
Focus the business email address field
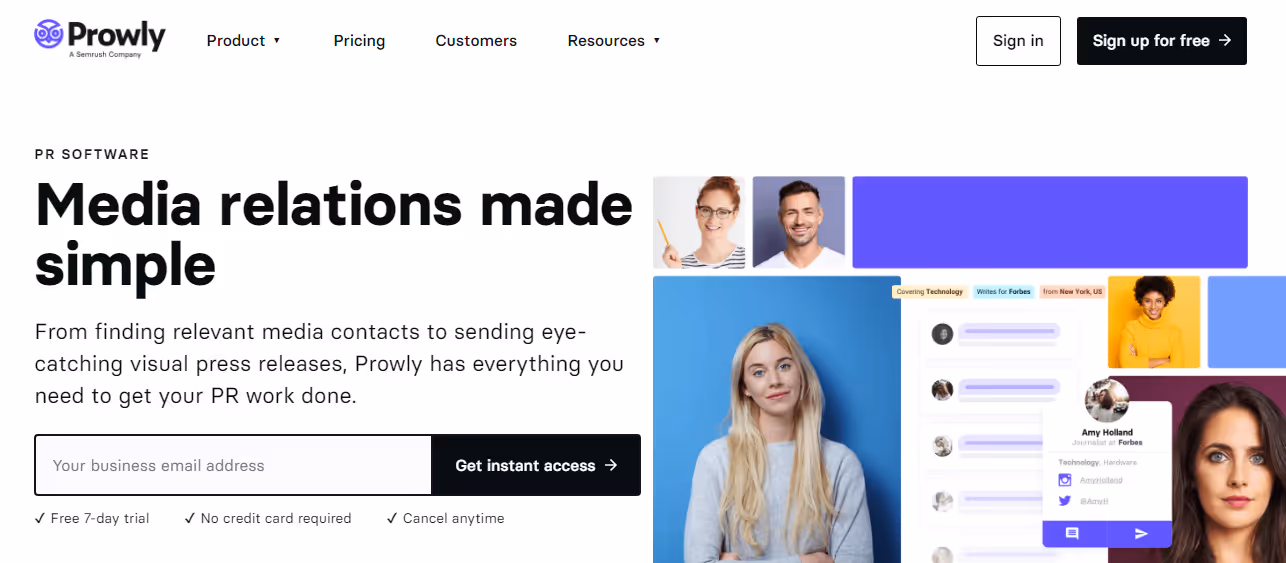tap(233, 465)
